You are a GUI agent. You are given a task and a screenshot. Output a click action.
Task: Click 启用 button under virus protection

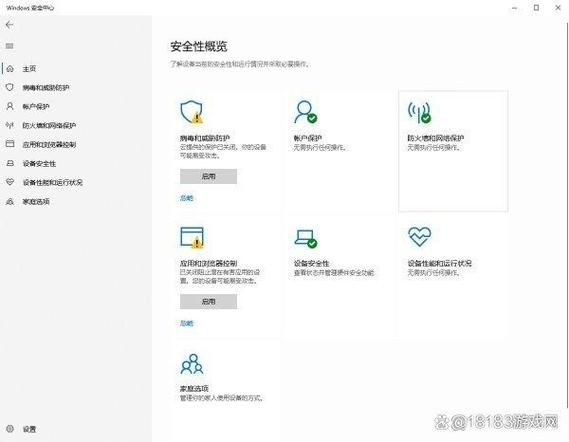(x=208, y=176)
